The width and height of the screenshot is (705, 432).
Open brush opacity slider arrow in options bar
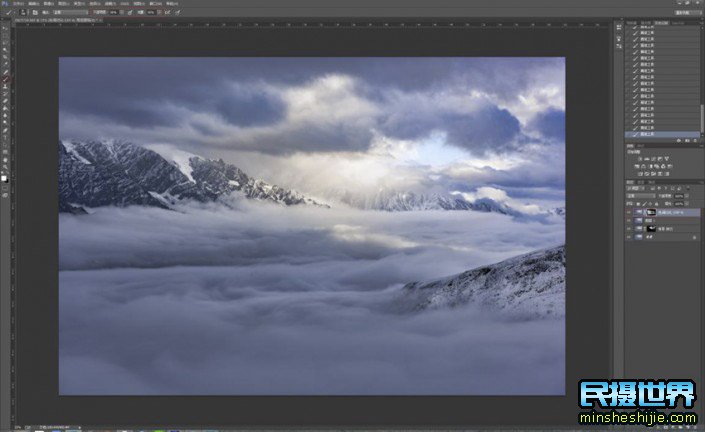tap(121, 12)
